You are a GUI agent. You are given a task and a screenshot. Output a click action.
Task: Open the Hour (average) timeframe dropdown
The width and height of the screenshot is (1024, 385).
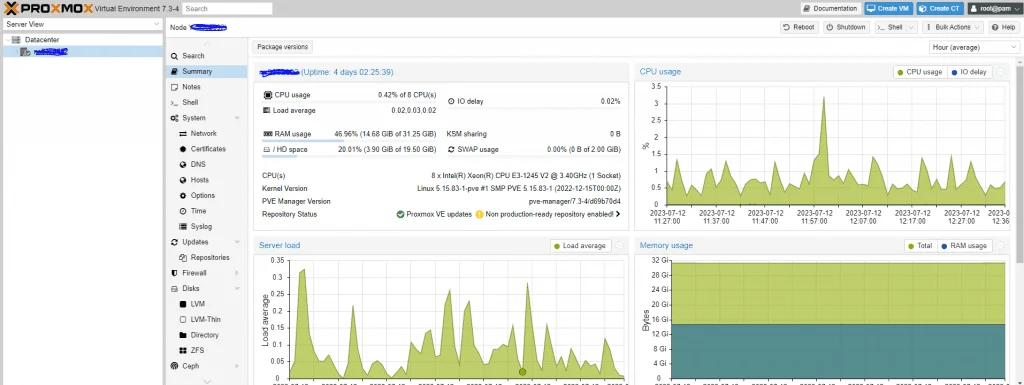click(973, 48)
